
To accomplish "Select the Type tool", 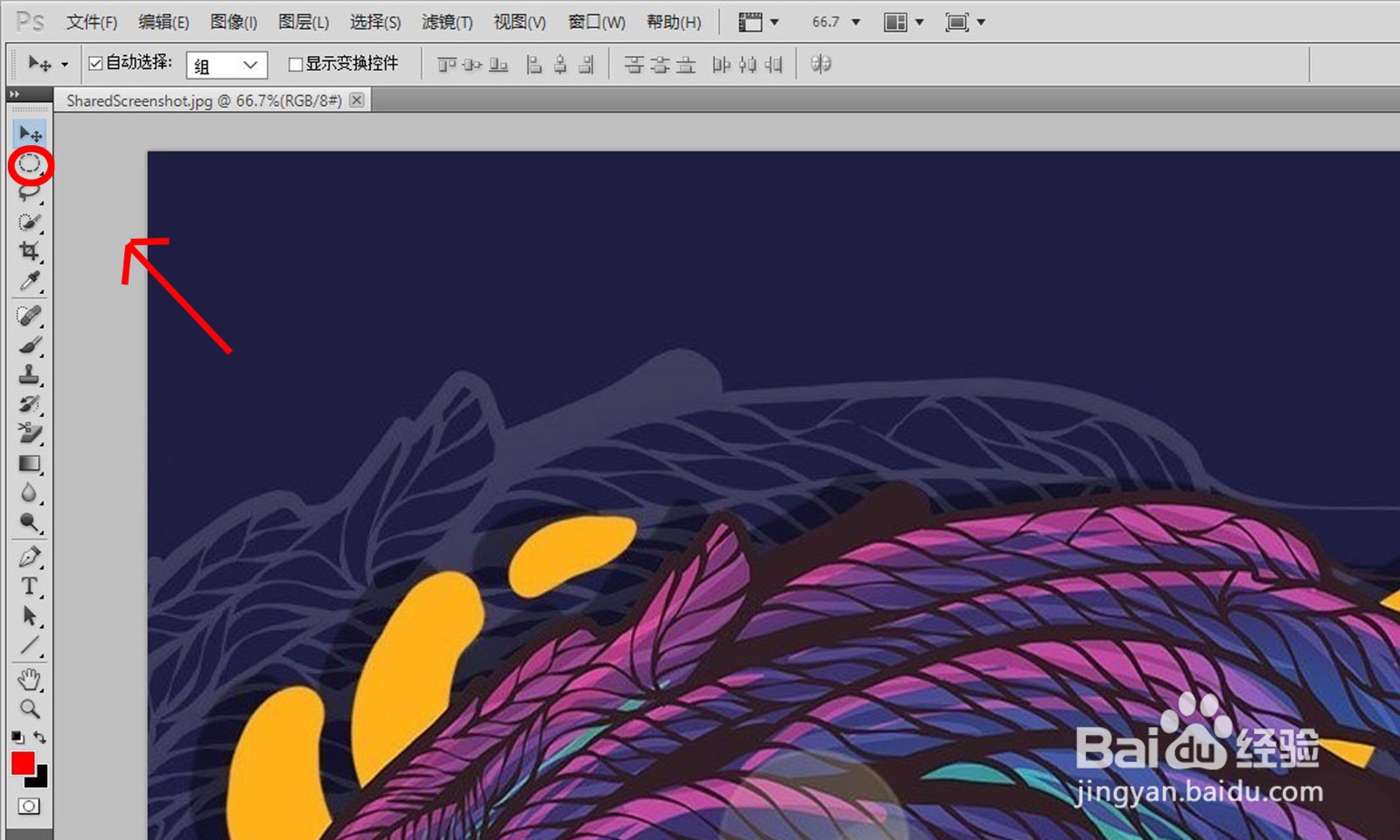I will point(30,586).
